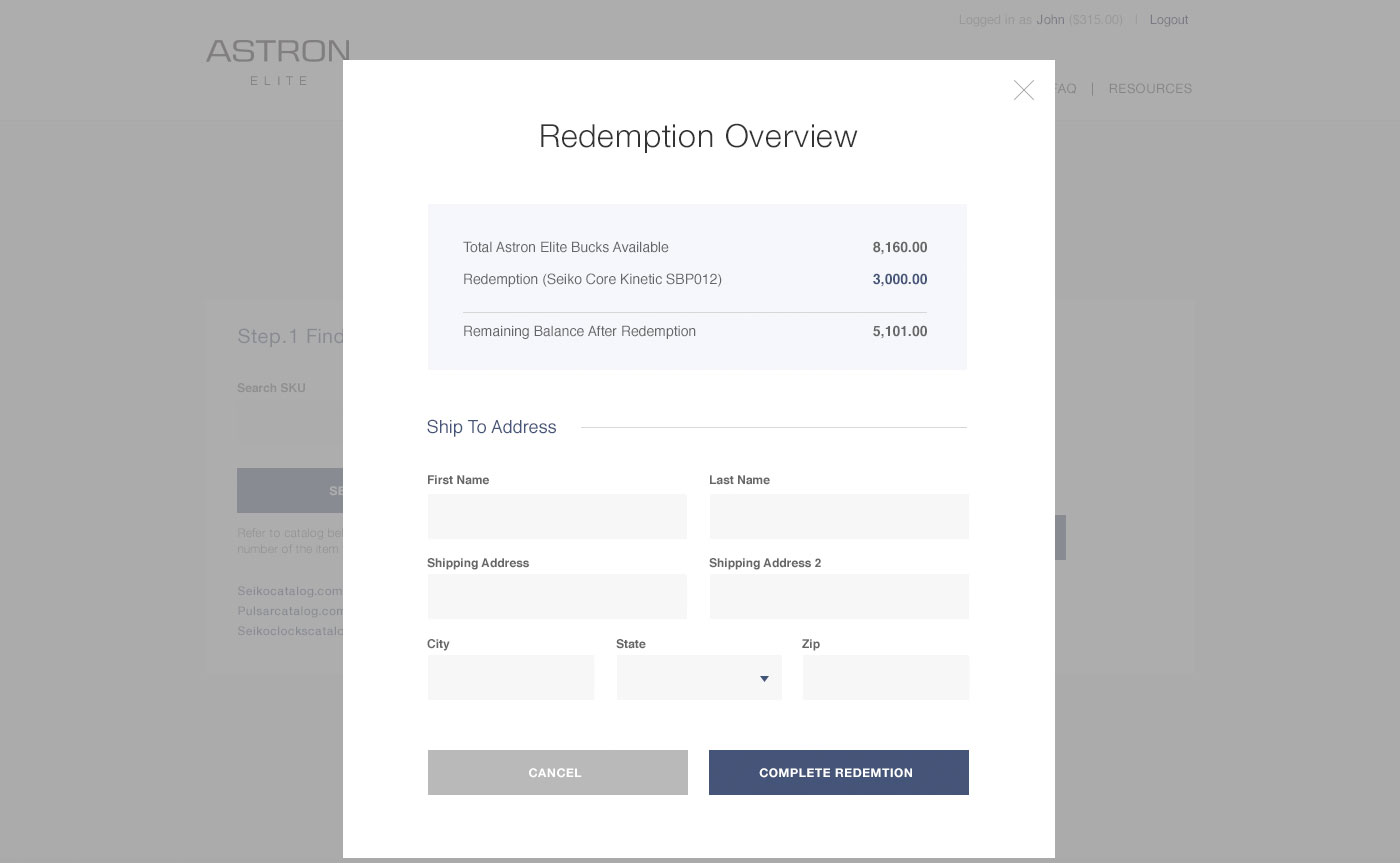Open the State dropdown
1400x863 pixels.
pyautogui.click(x=699, y=678)
